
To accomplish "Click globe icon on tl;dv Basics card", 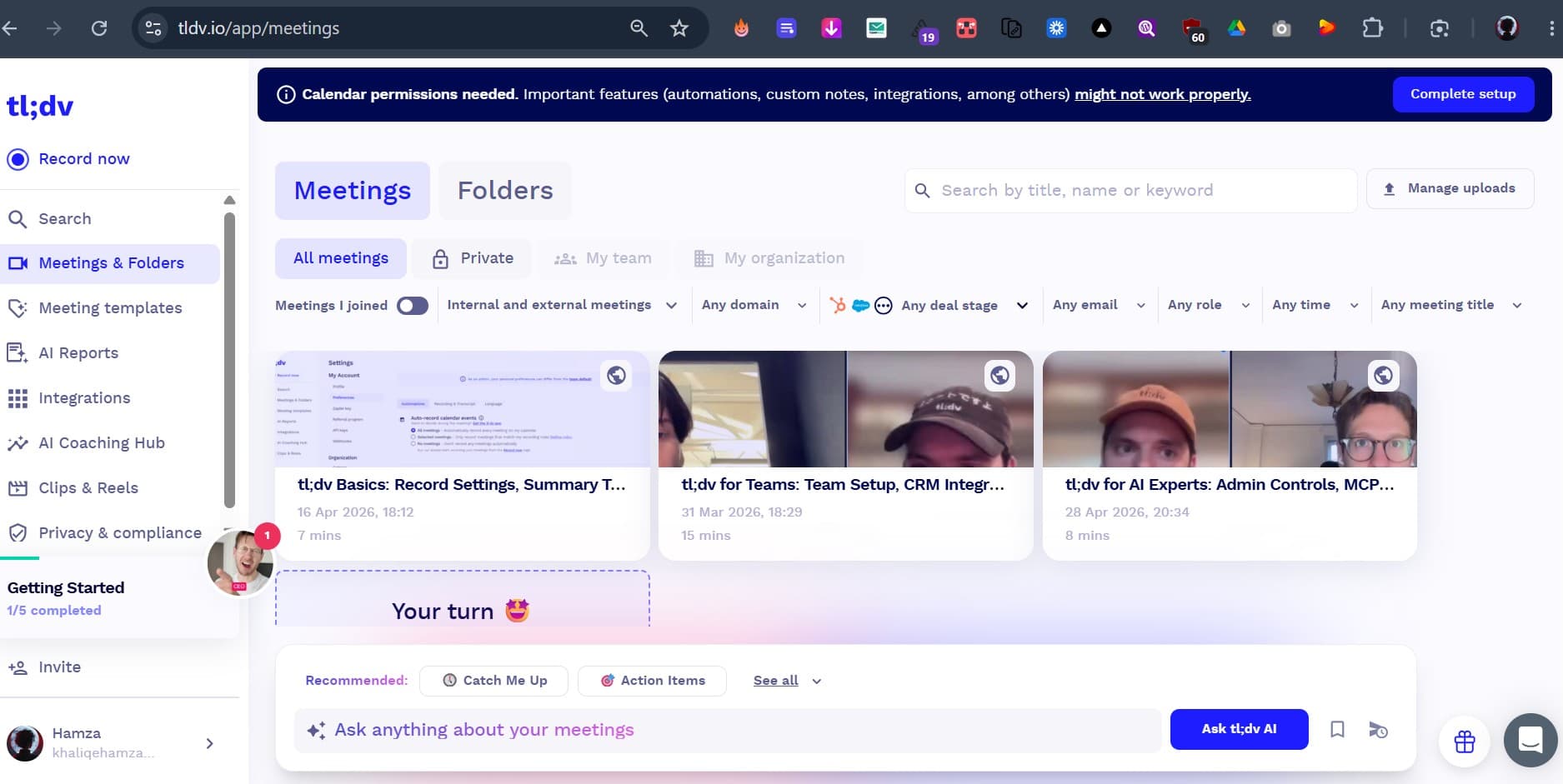I will (616, 376).
